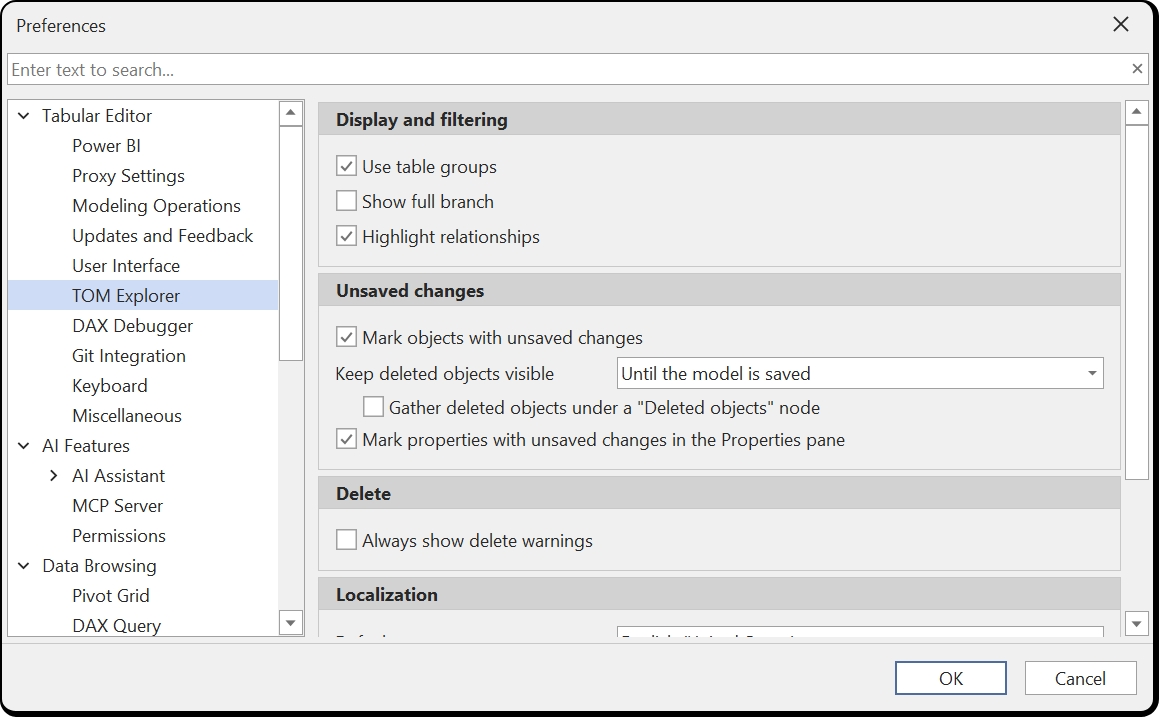
Task: Open Pivot Grid settings
Action: [x=111, y=596]
